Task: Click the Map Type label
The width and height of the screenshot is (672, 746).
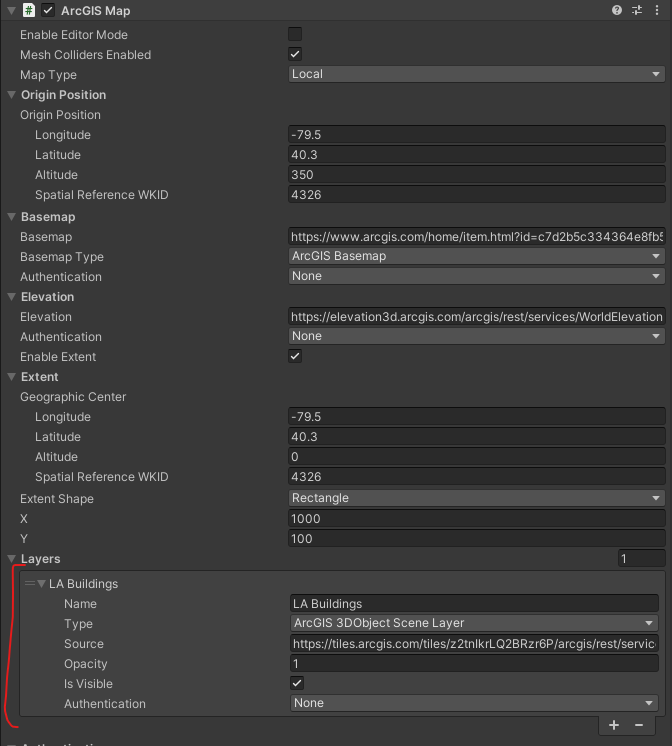Action: (48, 75)
